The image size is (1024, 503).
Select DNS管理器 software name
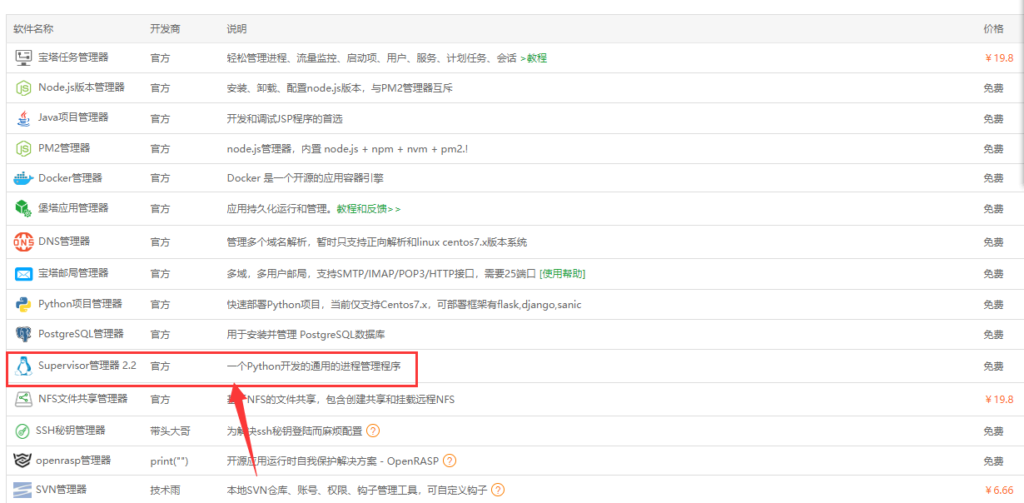[x=64, y=242]
